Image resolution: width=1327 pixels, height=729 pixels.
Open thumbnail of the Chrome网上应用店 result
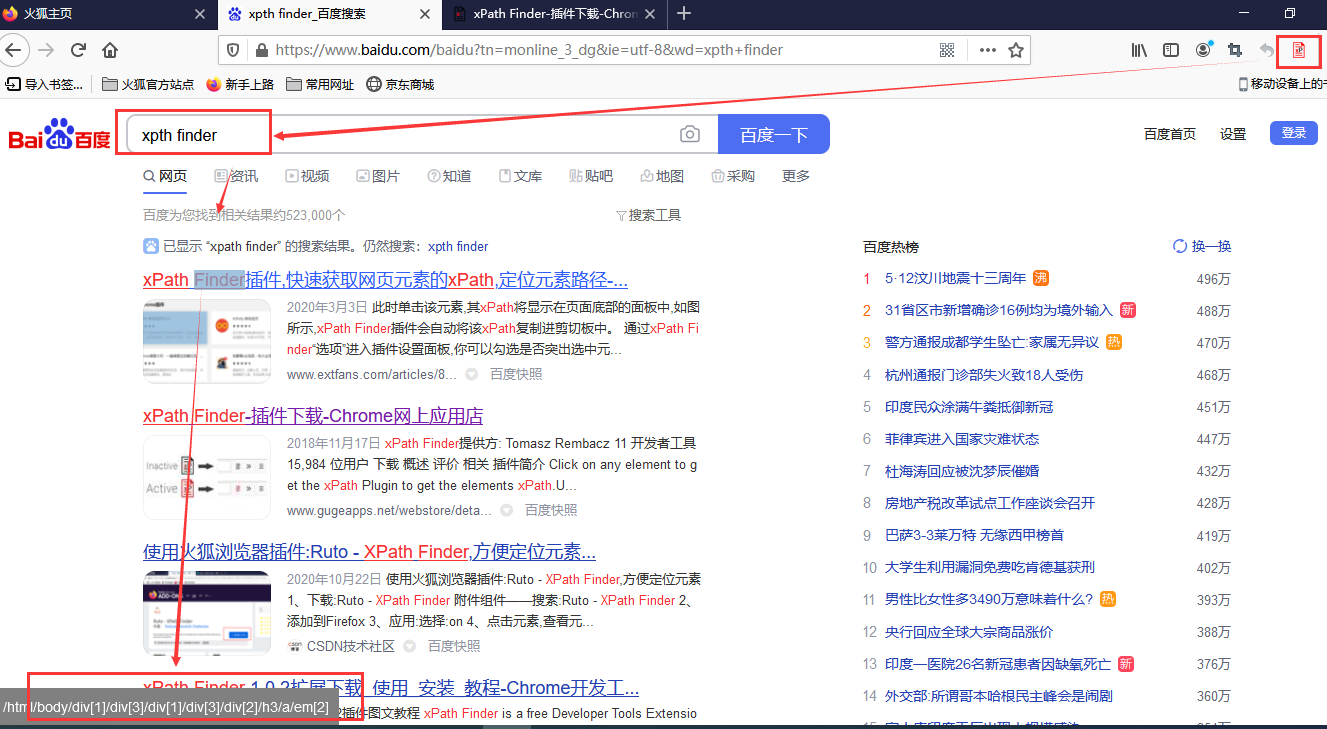(x=207, y=477)
